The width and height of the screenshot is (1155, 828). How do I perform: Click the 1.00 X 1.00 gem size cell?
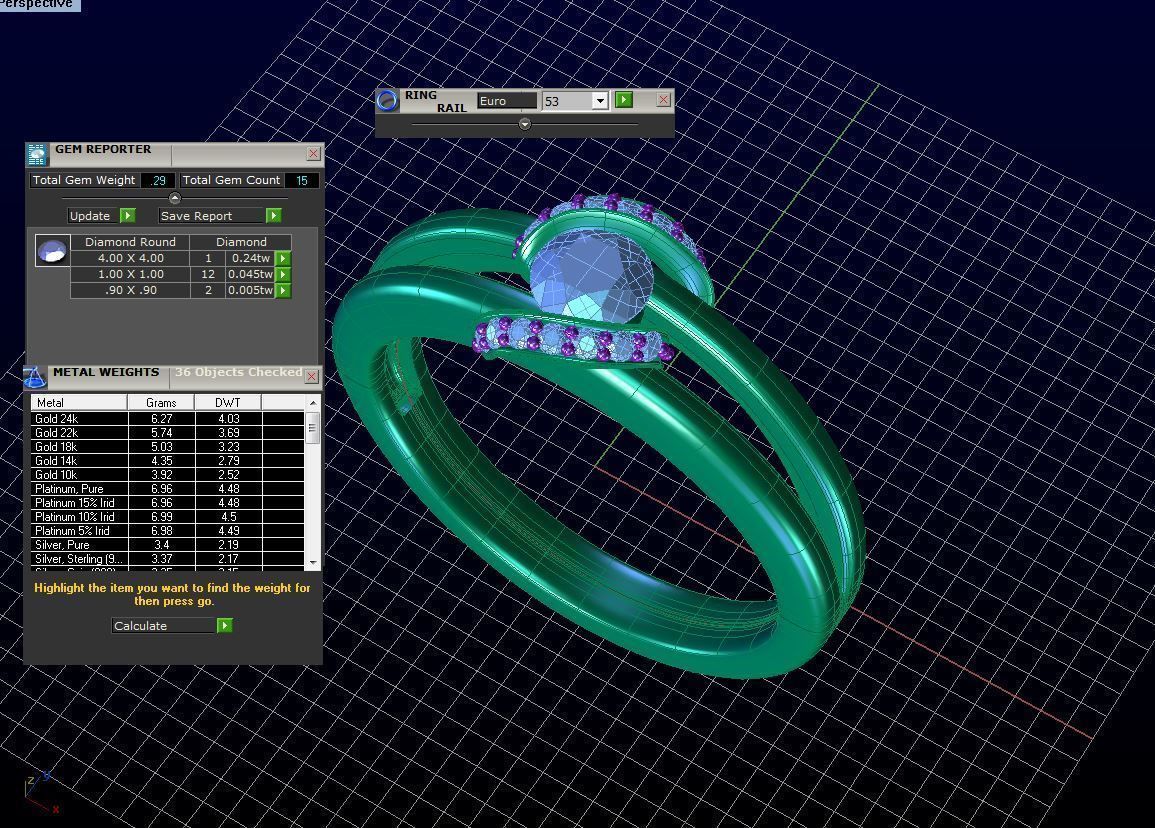coord(130,274)
